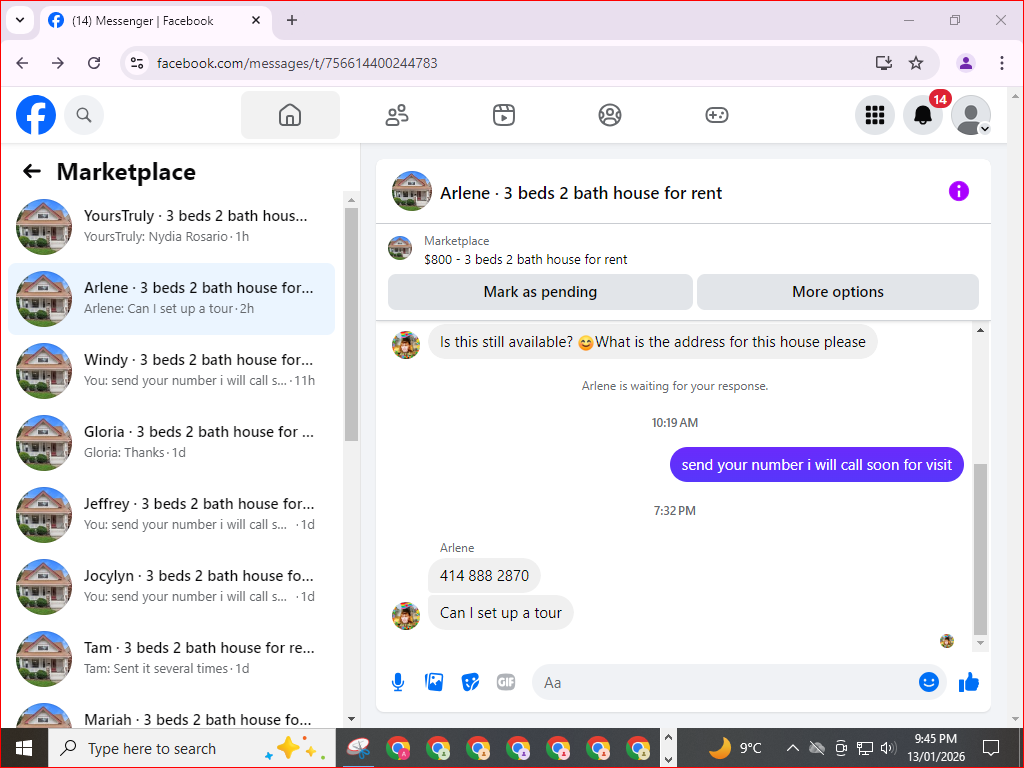Go back from Marketplace list

point(31,172)
